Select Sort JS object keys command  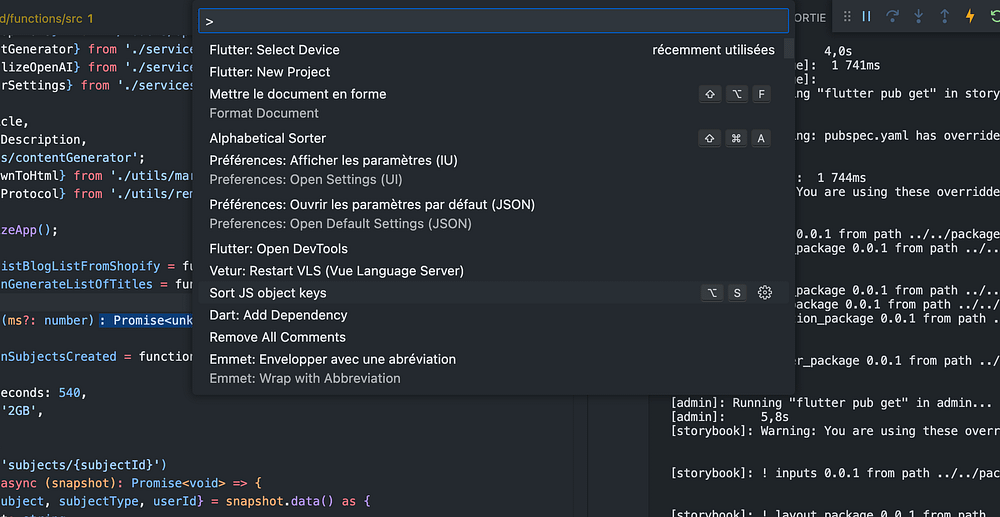tap(494, 293)
